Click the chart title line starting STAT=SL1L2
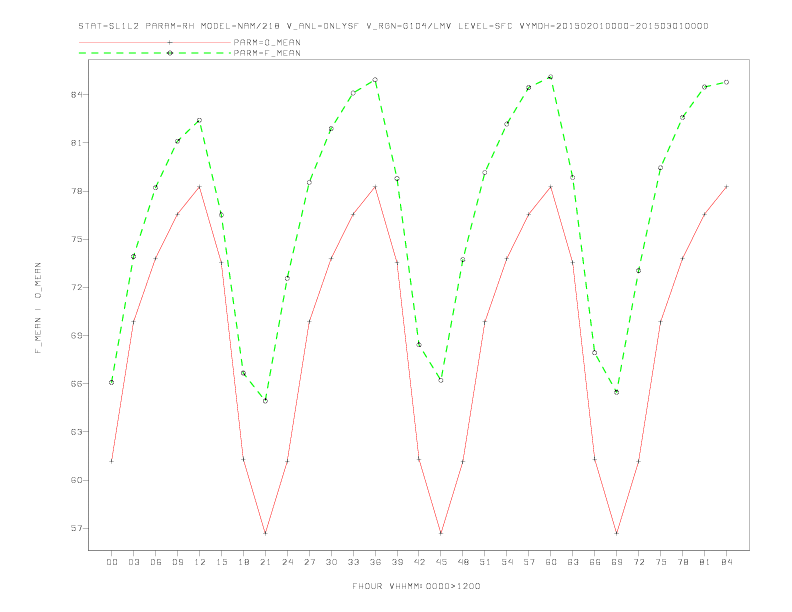The image size is (792, 612). click(393, 26)
